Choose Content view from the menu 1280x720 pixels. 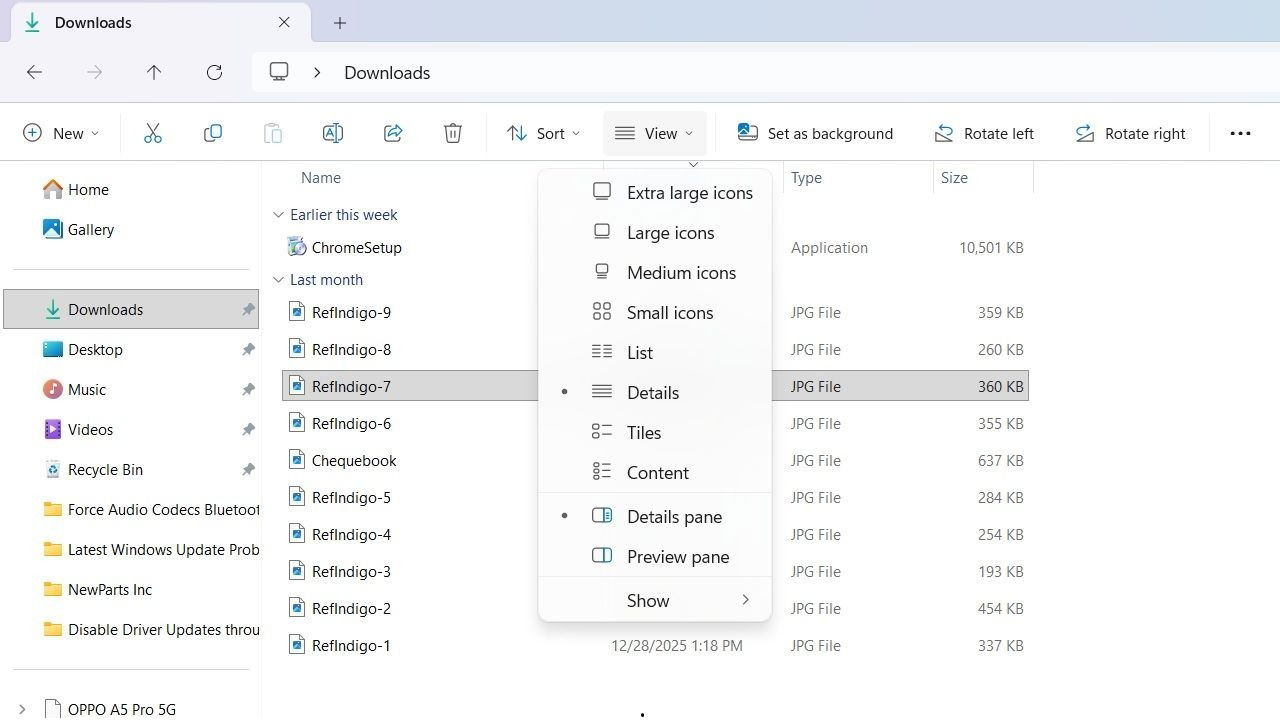pyautogui.click(x=657, y=472)
